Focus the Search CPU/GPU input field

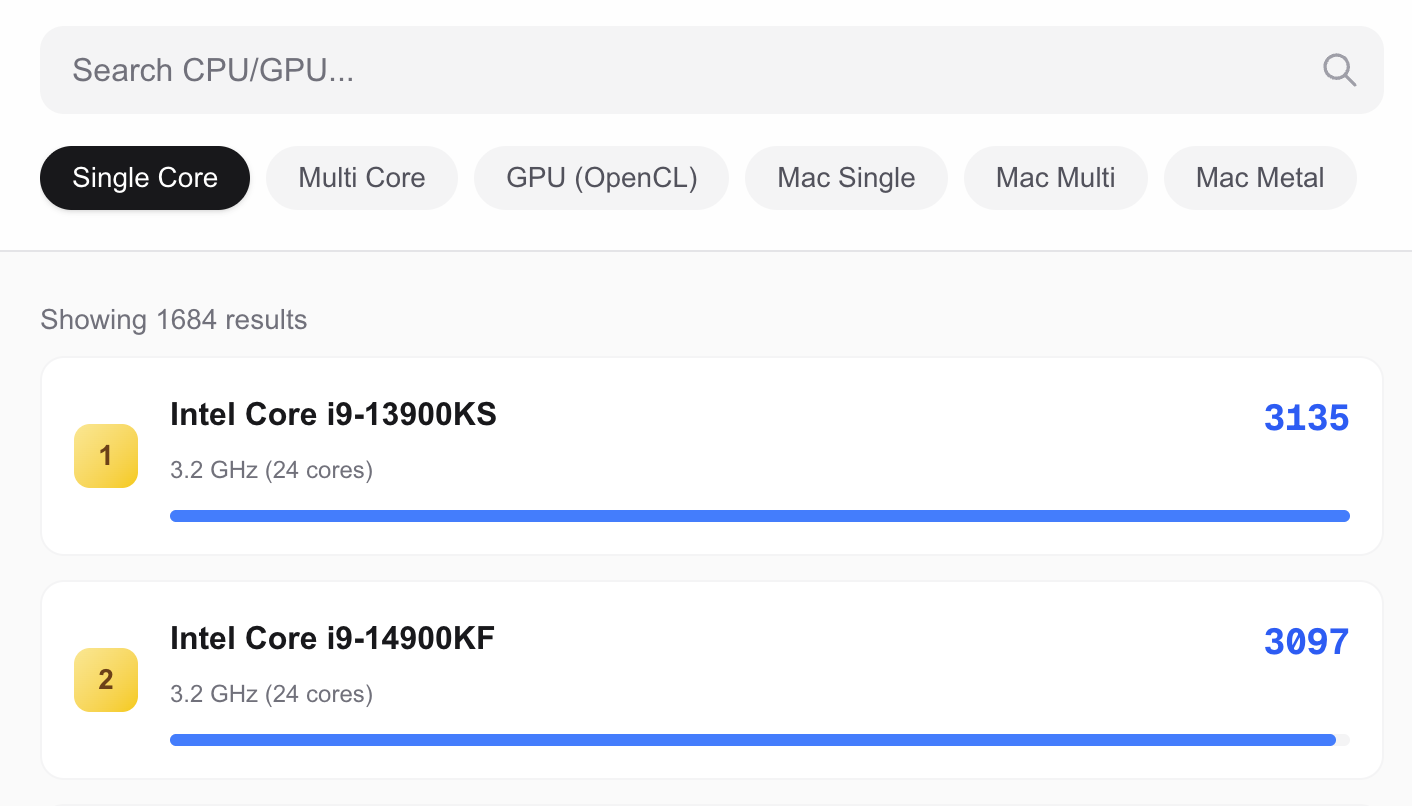[712, 70]
